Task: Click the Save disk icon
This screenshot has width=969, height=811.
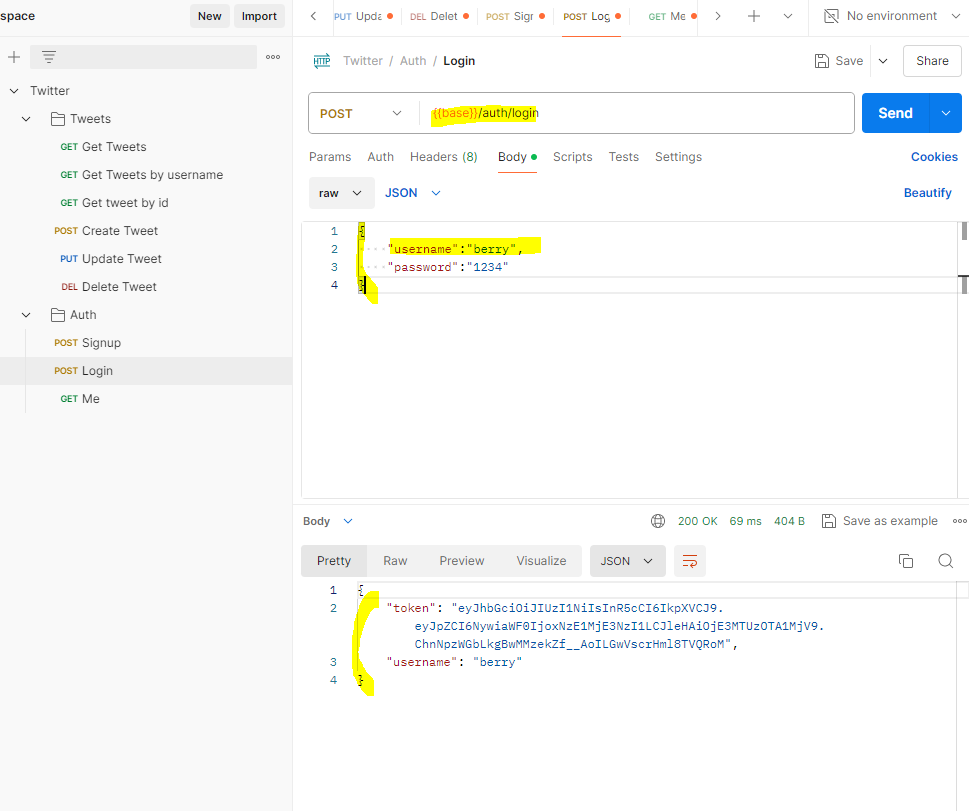Action: click(821, 61)
